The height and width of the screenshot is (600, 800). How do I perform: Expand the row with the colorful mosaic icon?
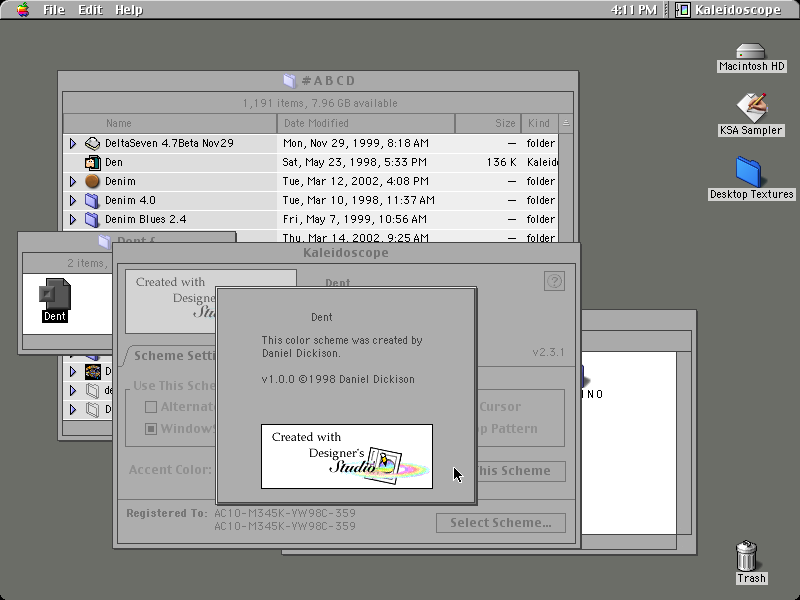[x=72, y=371]
